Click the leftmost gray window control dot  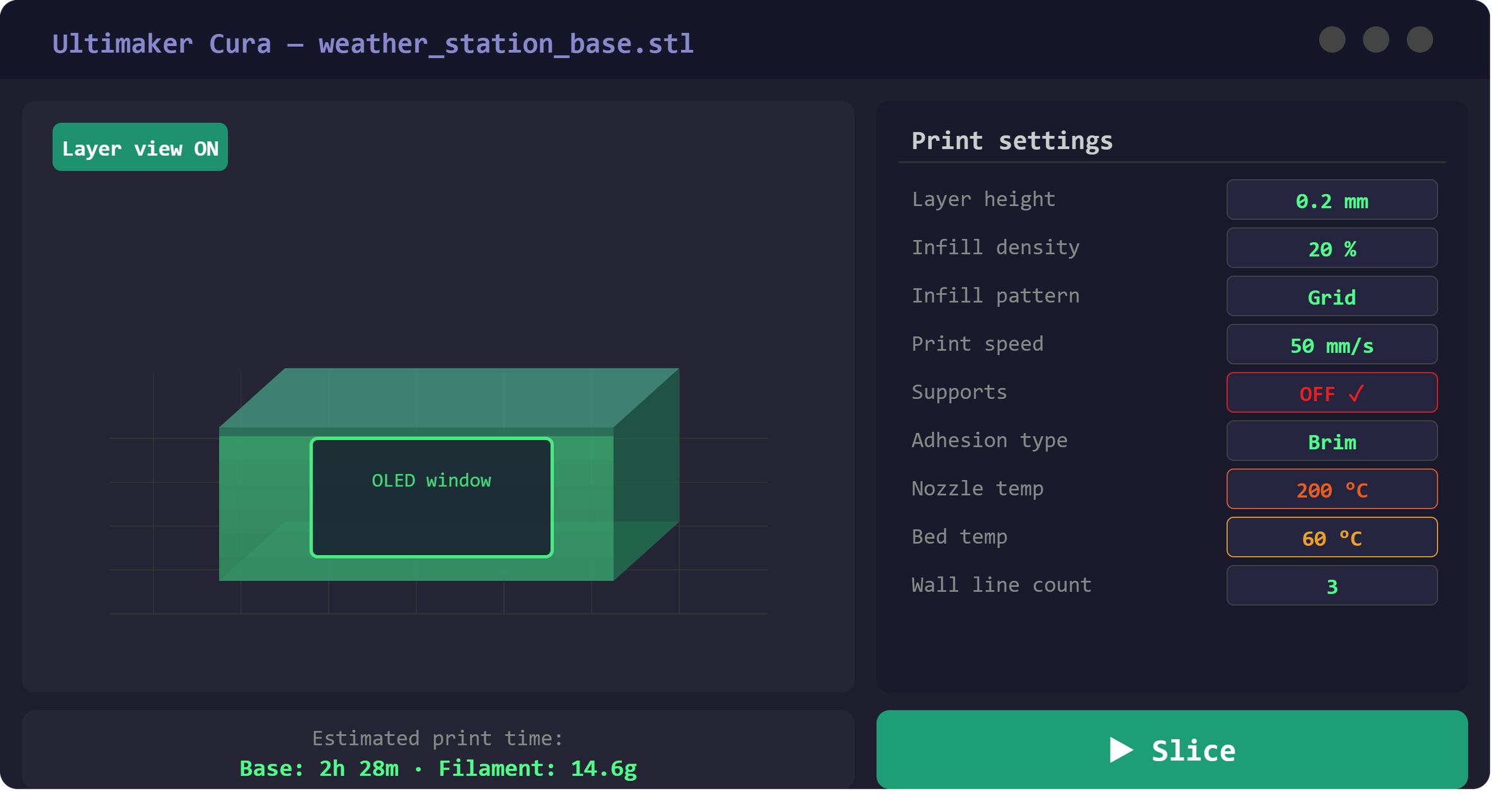coord(1332,40)
